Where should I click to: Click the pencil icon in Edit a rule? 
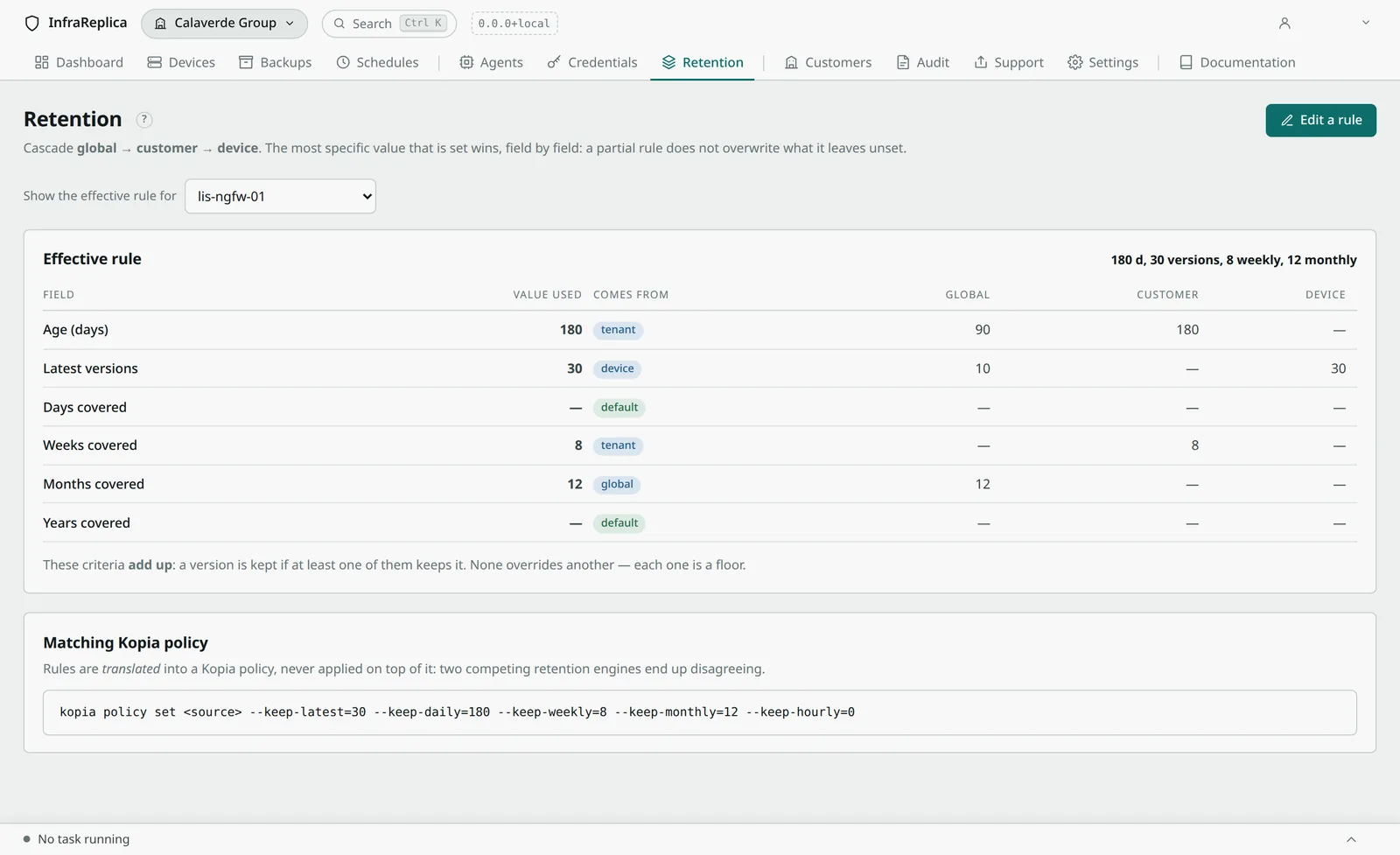(1287, 121)
